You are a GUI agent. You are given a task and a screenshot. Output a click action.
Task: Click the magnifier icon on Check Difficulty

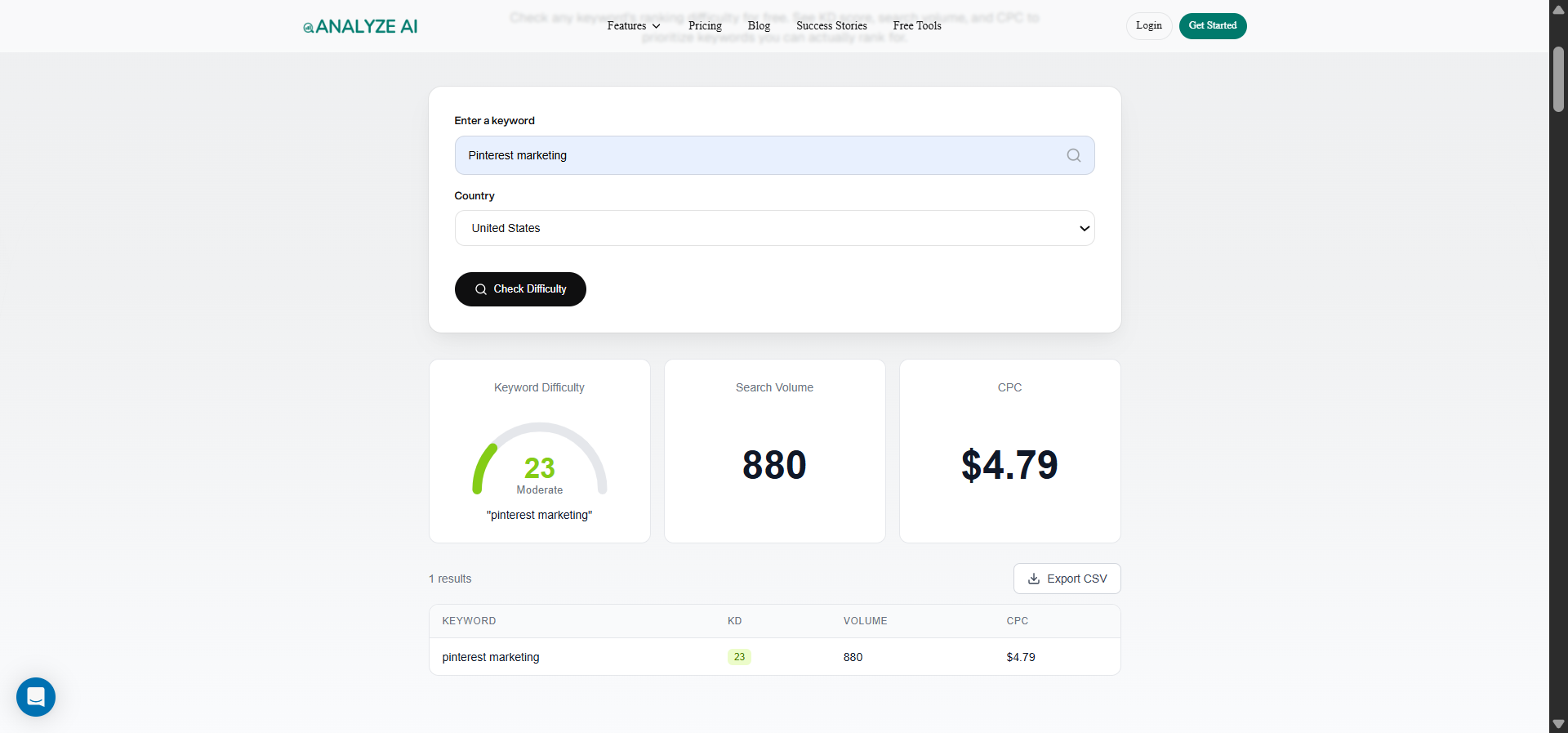(481, 289)
